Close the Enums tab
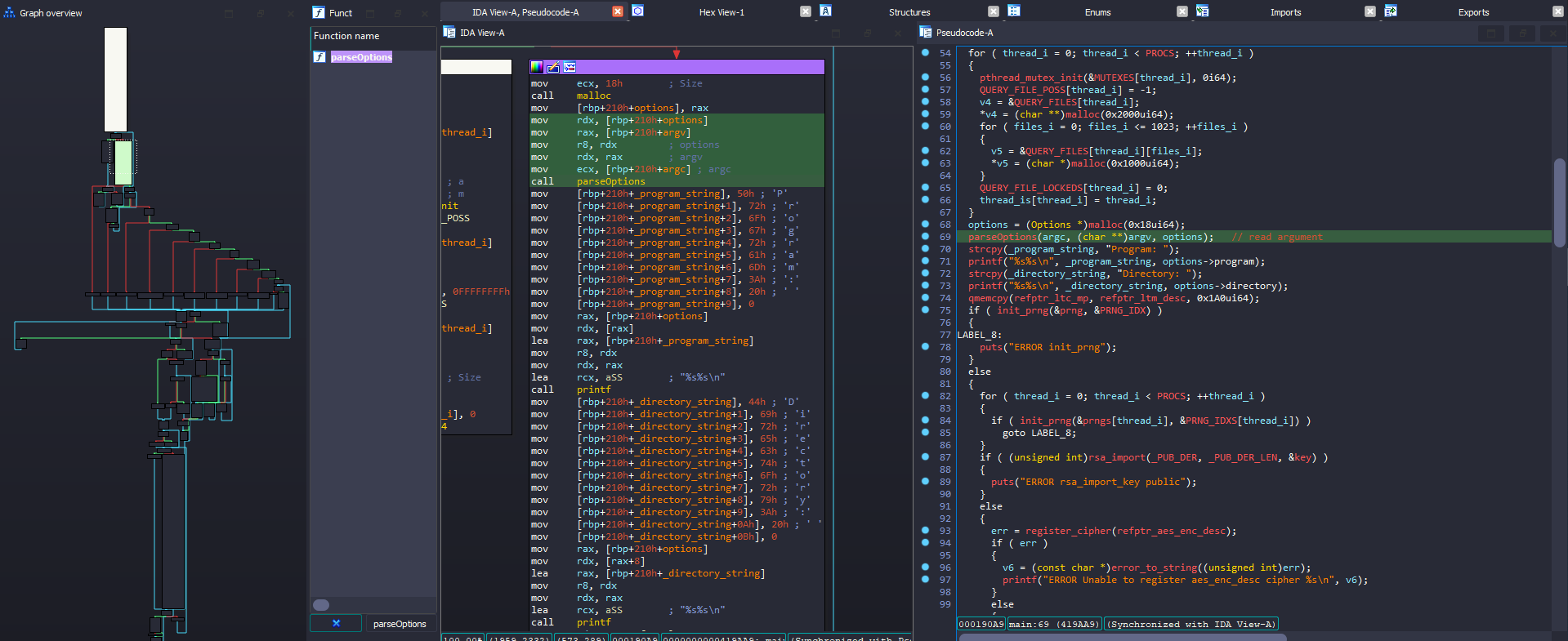The width and height of the screenshot is (1568, 641). (x=1182, y=11)
